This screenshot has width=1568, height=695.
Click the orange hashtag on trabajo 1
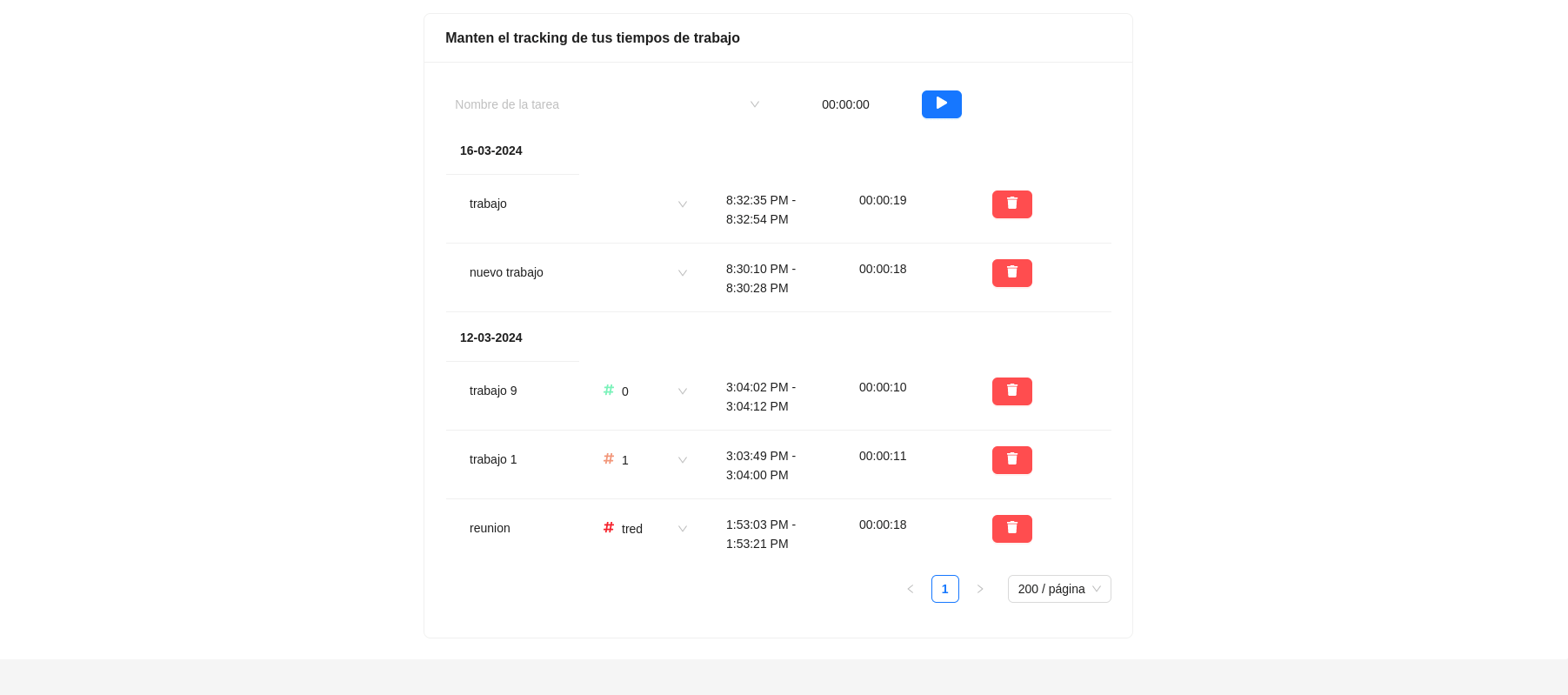pos(609,459)
